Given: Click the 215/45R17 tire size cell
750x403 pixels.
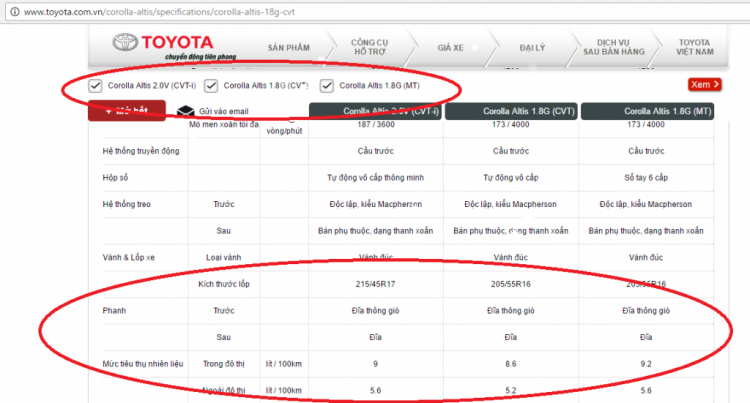Looking at the screenshot, I should click(375, 284).
